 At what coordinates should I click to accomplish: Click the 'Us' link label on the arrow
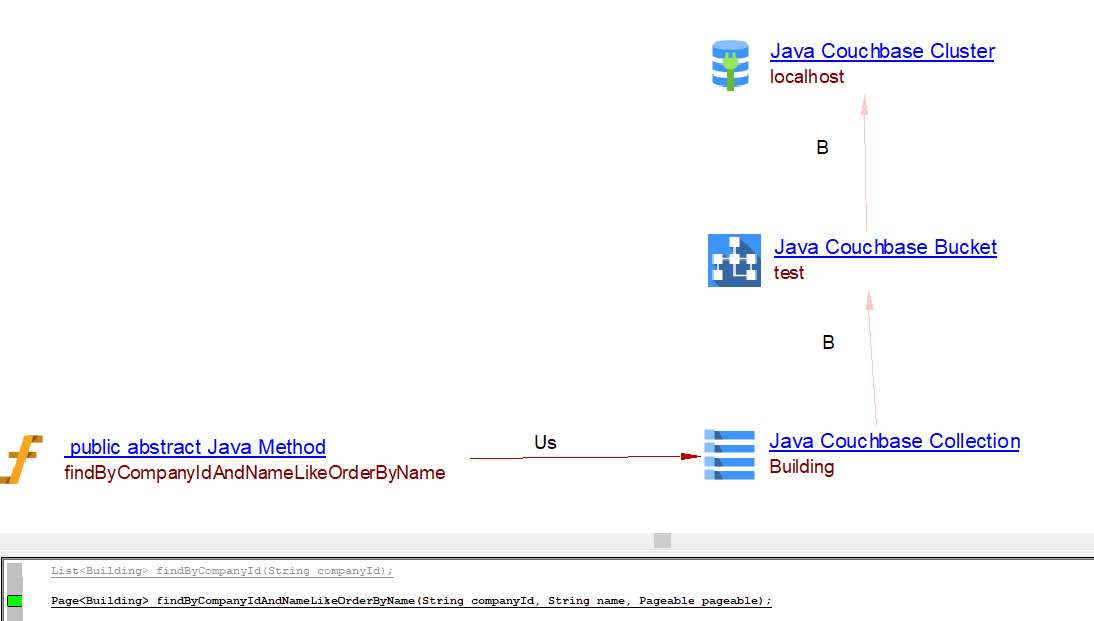(545, 442)
